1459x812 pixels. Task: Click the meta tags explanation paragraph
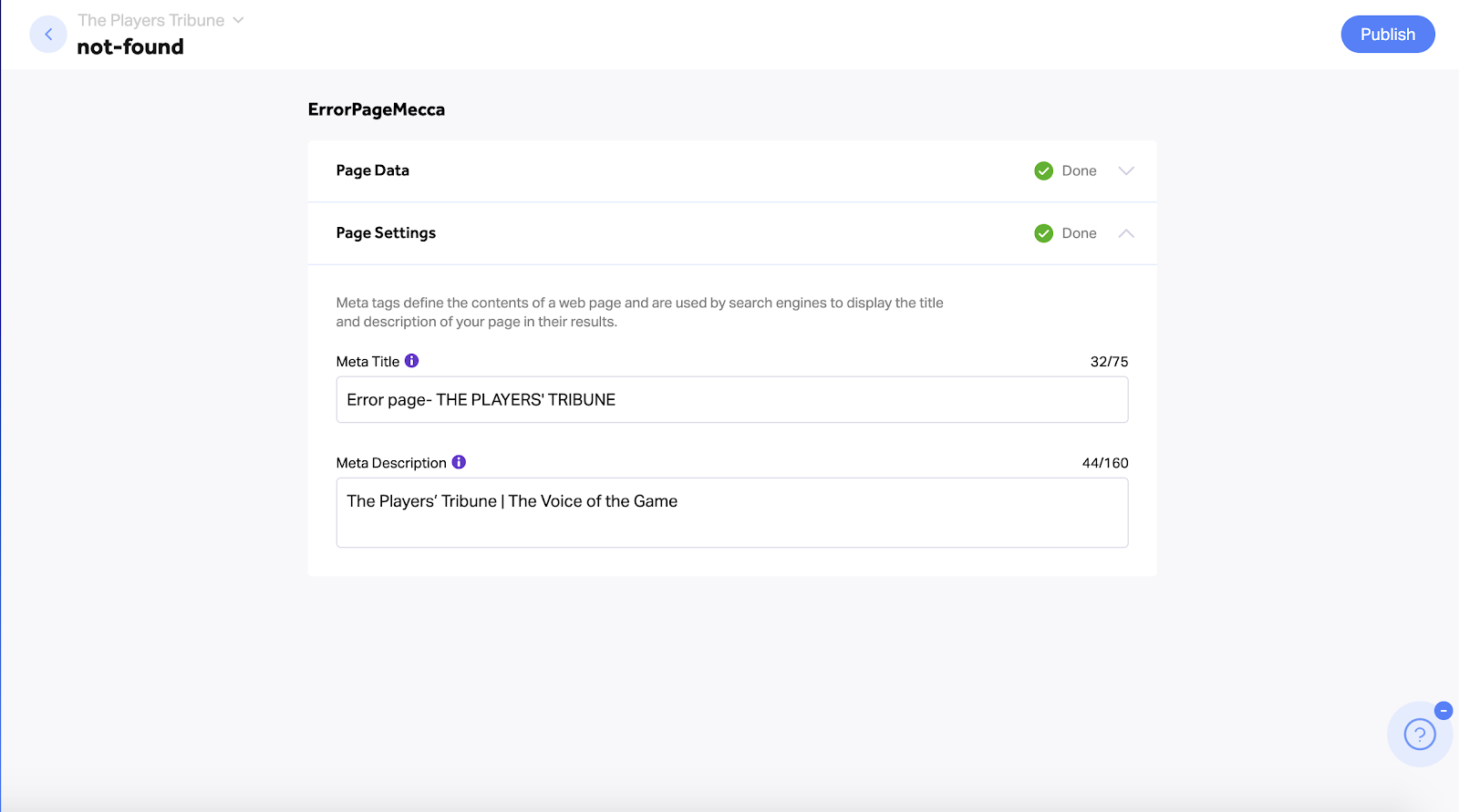[640, 312]
